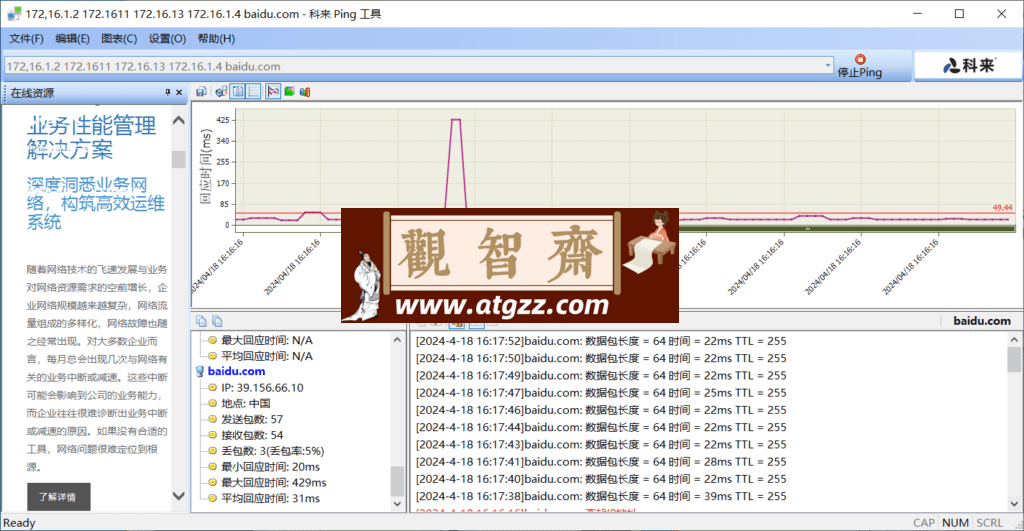Image resolution: width=1024 pixels, height=531 pixels.
Task: Click summary tree scroll-down arrow
Action: (397, 504)
